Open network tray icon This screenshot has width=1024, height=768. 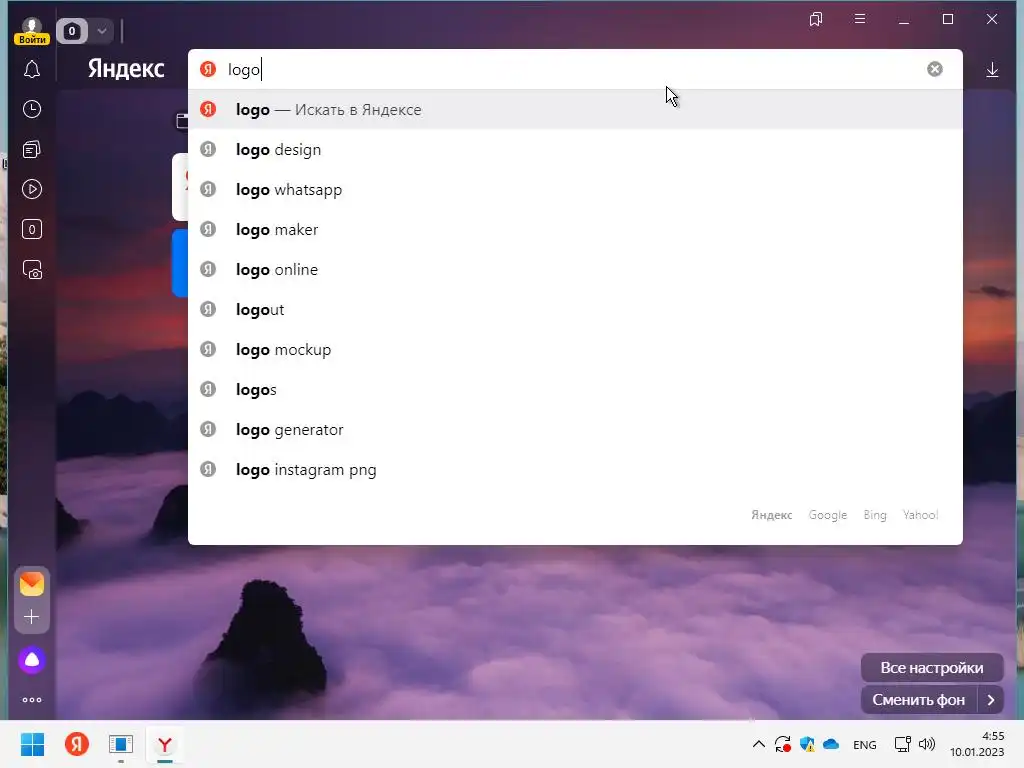pos(903,744)
